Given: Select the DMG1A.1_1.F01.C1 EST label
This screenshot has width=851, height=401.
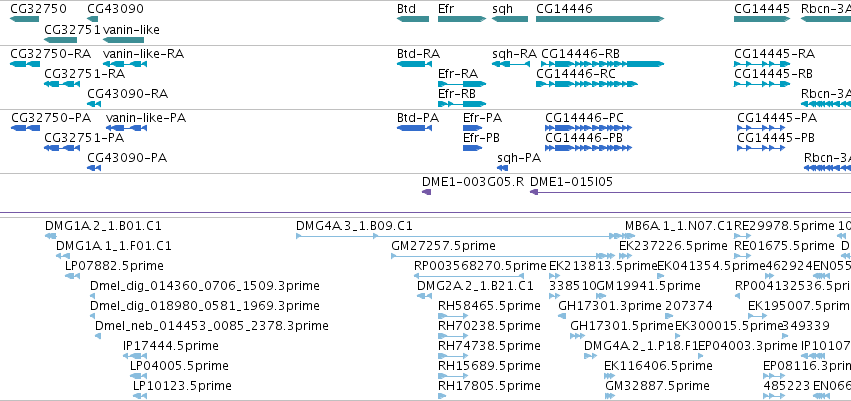Looking at the screenshot, I should point(113,246).
